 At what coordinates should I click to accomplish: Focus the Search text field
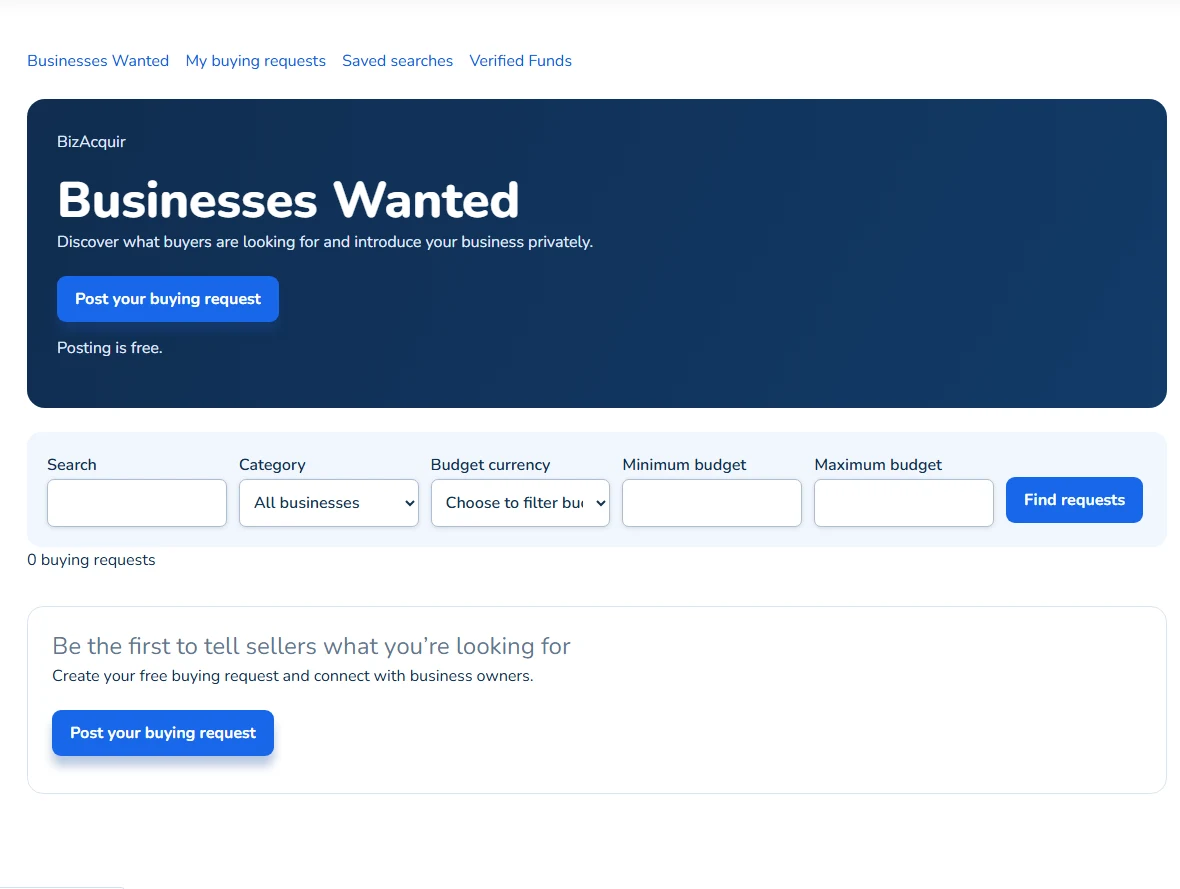point(137,503)
